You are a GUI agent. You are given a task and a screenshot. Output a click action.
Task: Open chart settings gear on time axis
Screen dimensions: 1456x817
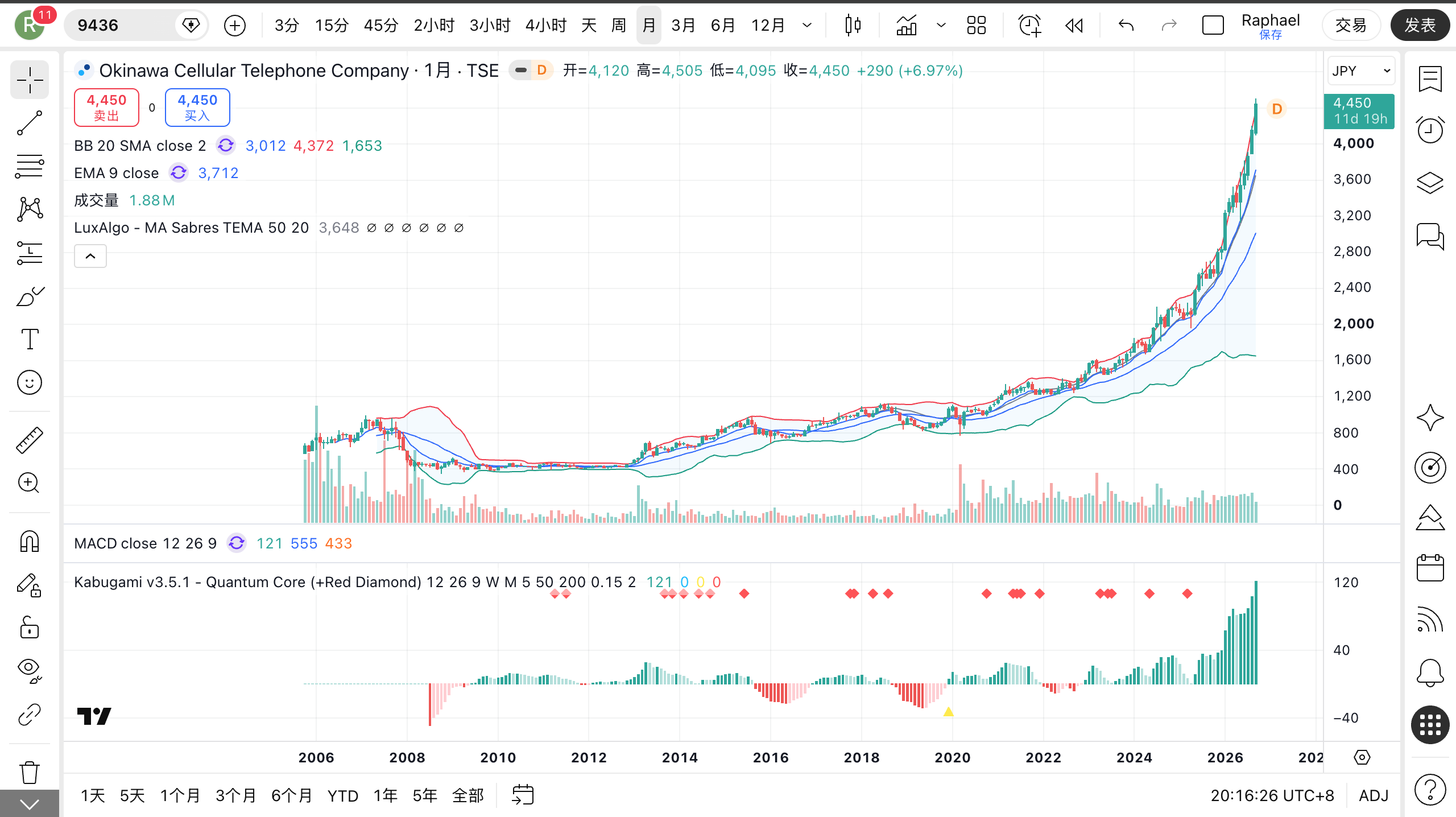click(x=1362, y=757)
